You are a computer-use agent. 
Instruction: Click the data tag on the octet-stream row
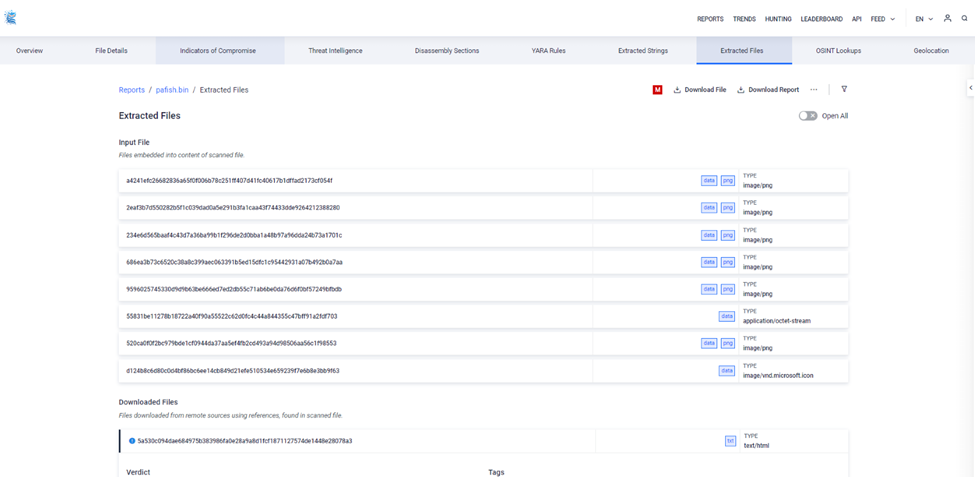pyautogui.click(x=727, y=316)
